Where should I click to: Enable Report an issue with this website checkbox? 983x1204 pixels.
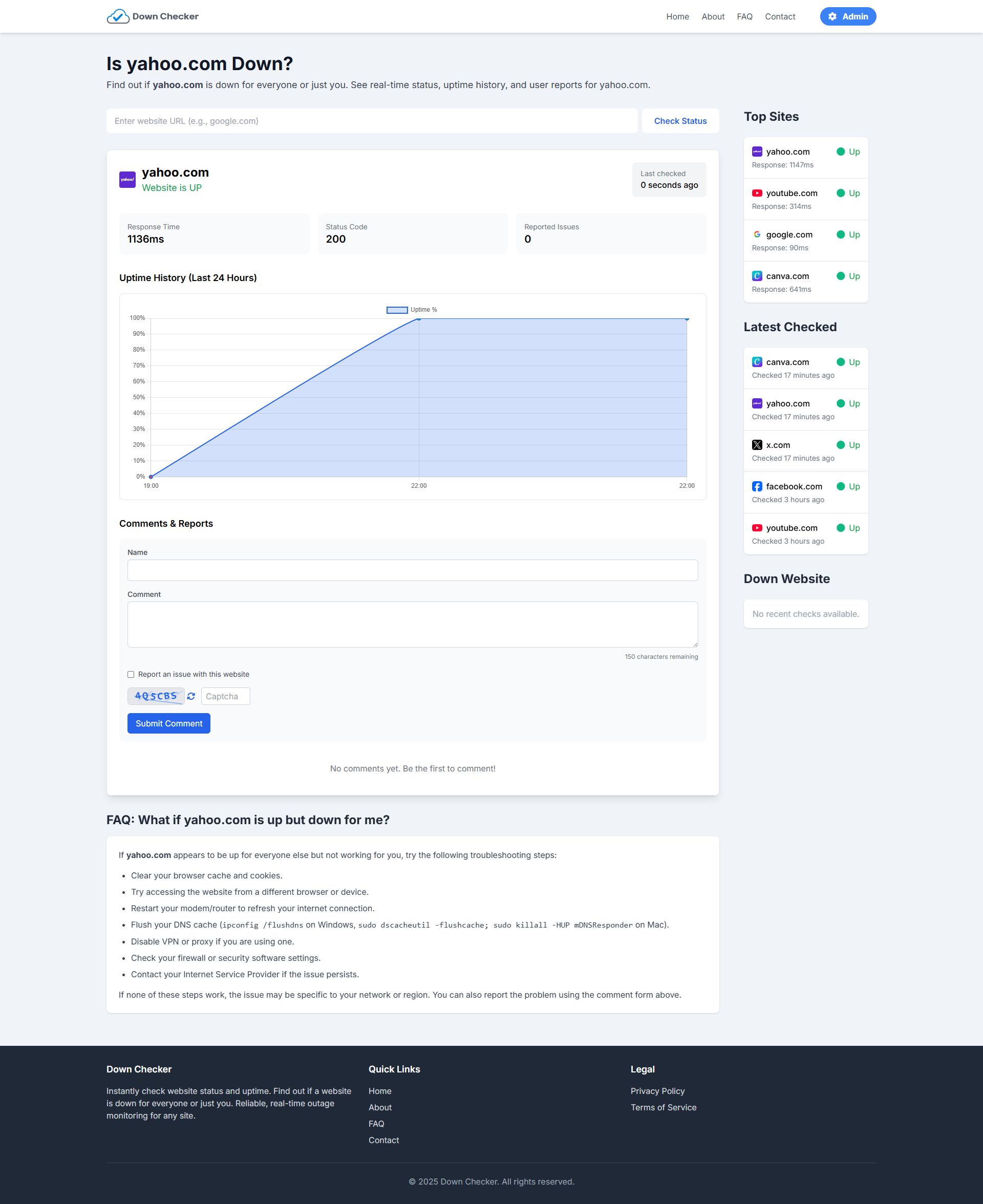click(131, 674)
